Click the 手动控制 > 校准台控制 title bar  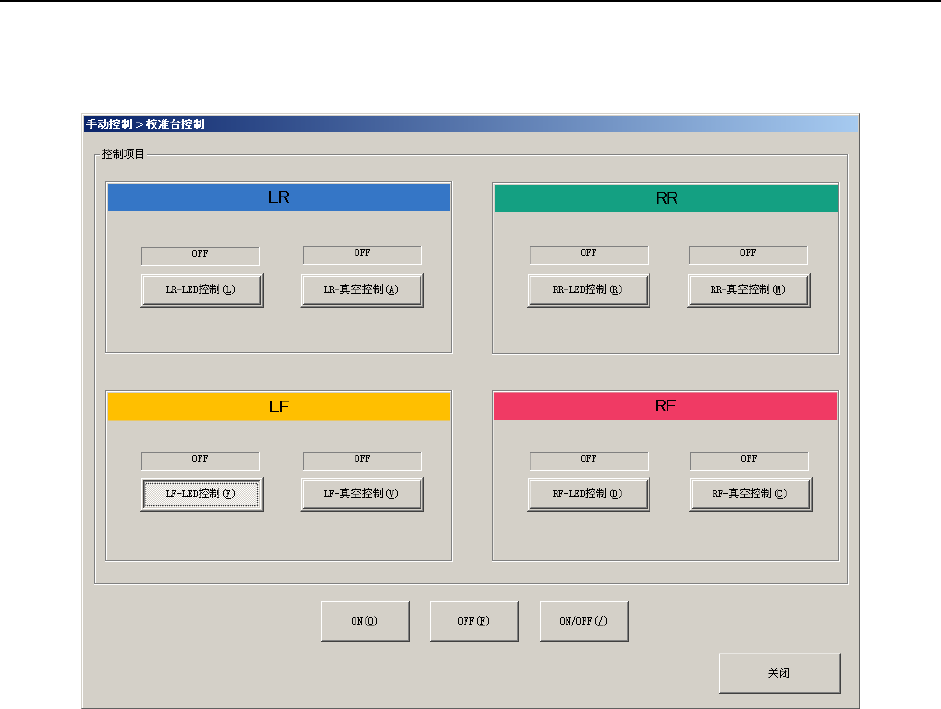pyautogui.click(x=470, y=124)
